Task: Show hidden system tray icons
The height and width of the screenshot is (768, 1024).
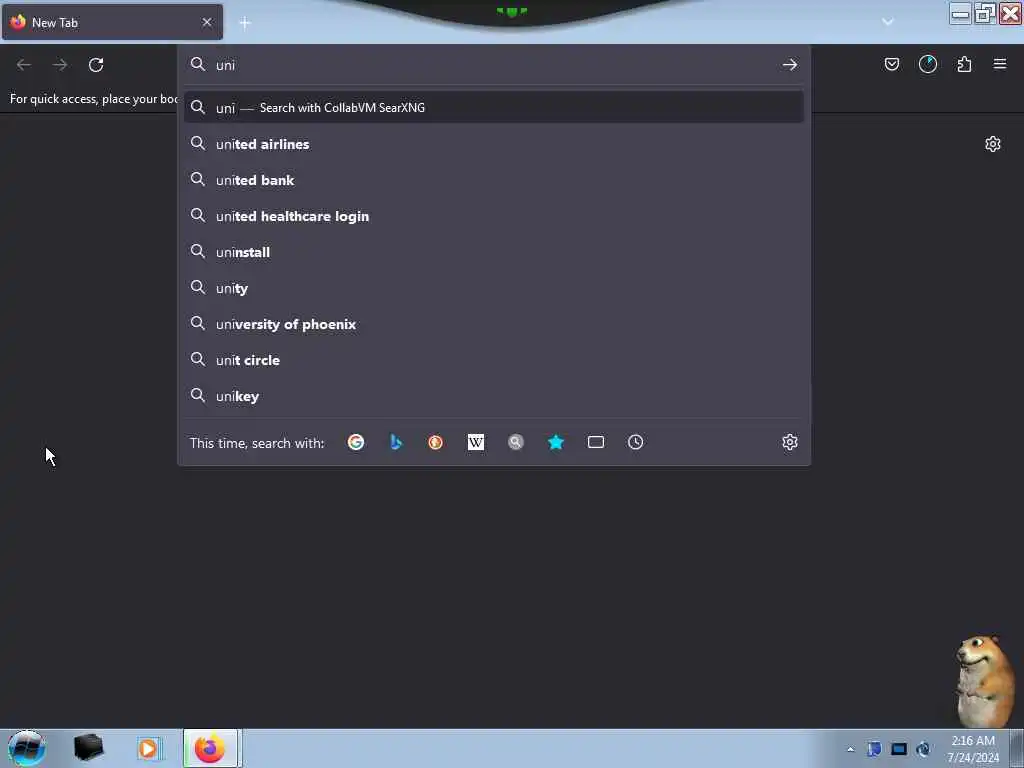Action: click(x=850, y=749)
